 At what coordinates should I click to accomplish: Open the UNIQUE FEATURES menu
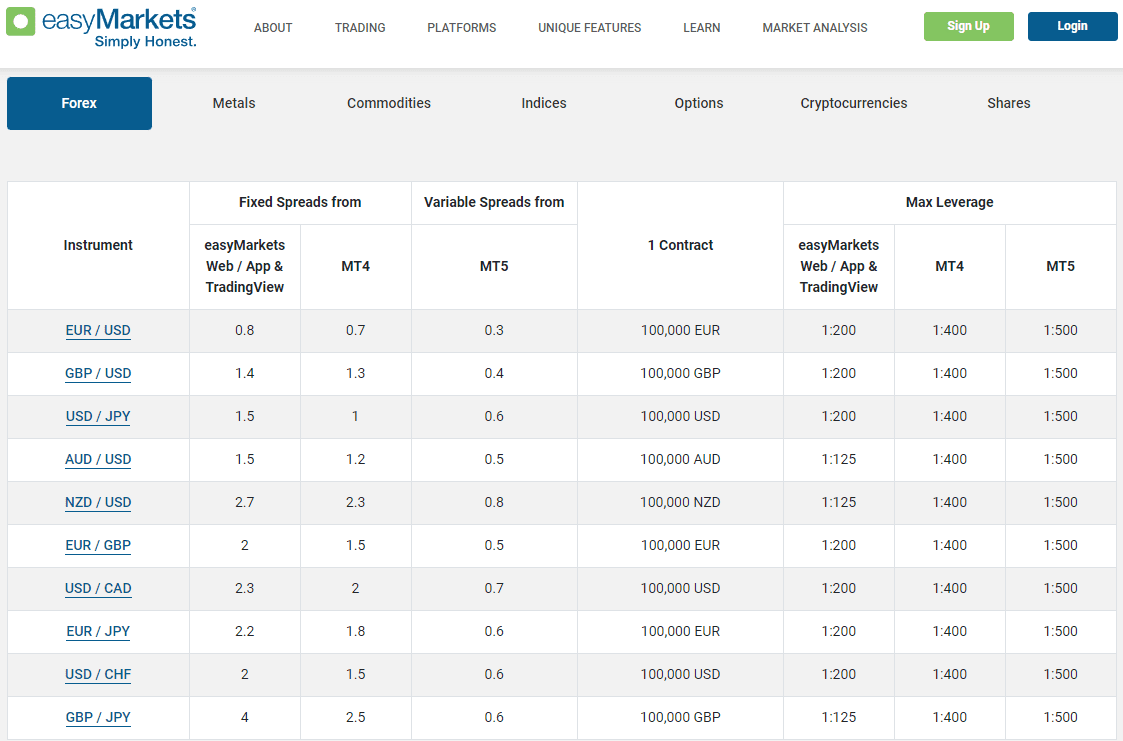(x=589, y=27)
